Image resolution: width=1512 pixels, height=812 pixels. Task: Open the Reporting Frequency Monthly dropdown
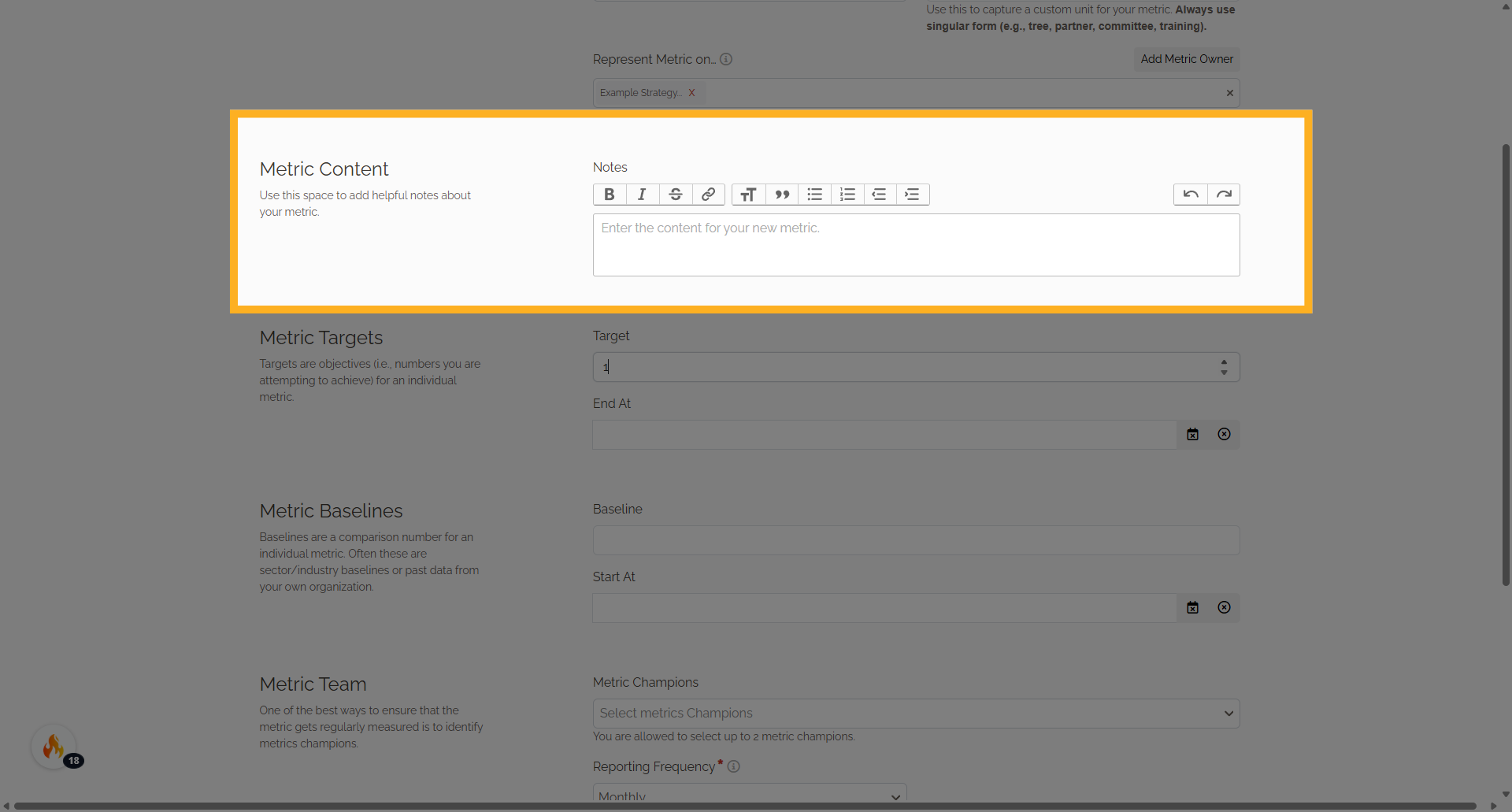pyautogui.click(x=750, y=794)
